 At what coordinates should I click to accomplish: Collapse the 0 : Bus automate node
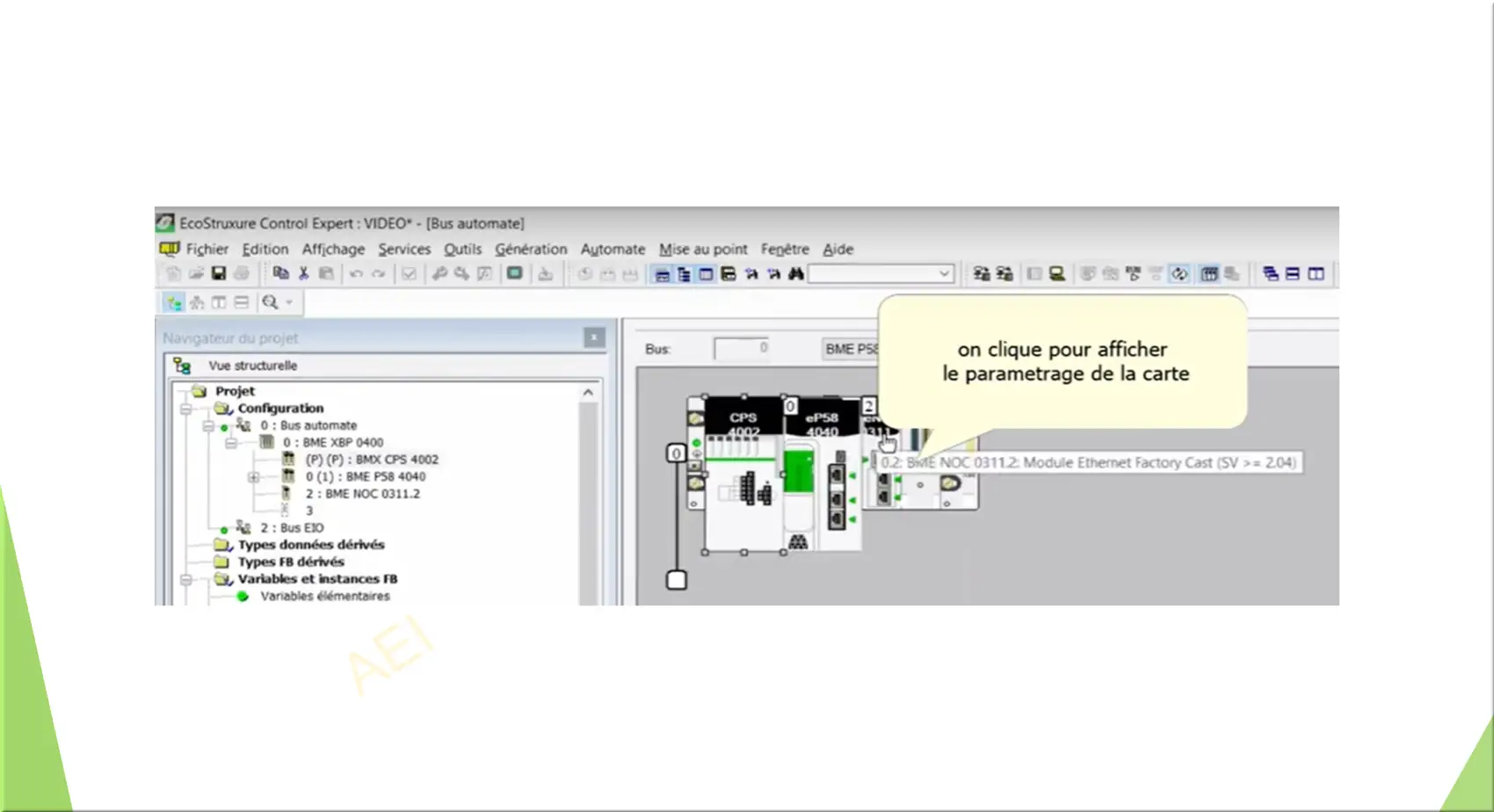click(208, 426)
